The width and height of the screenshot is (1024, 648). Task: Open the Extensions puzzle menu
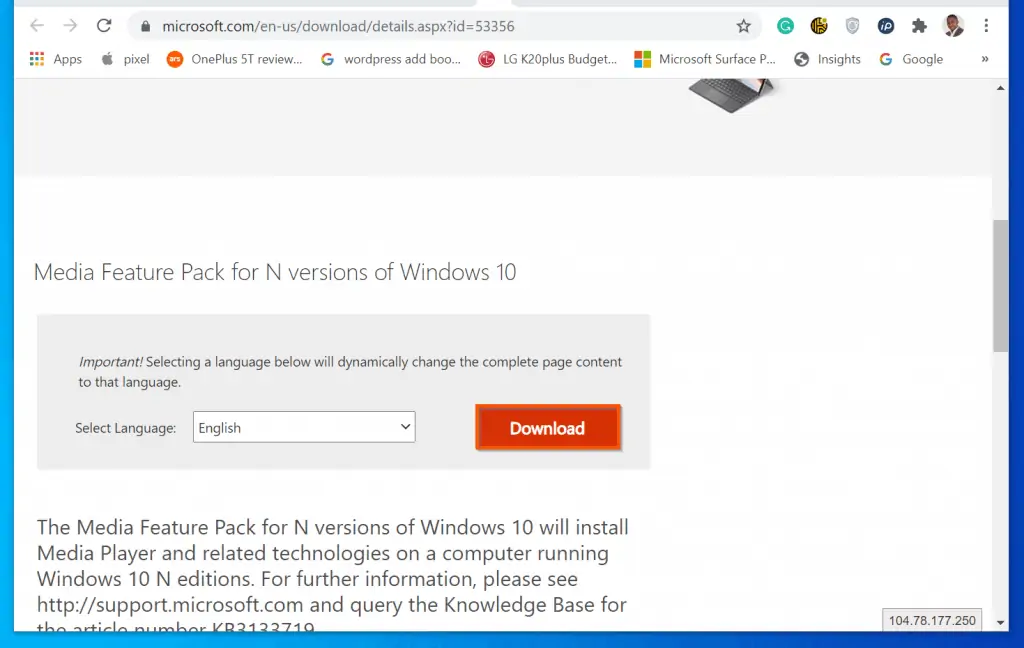coord(919,26)
